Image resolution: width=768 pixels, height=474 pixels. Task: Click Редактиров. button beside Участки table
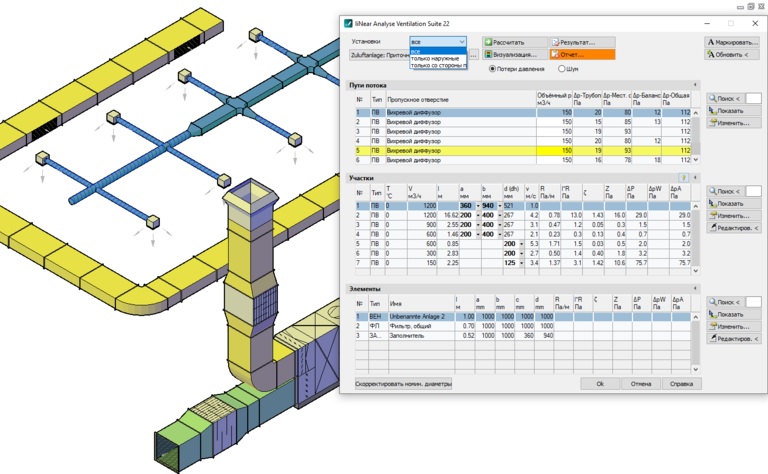tap(733, 228)
